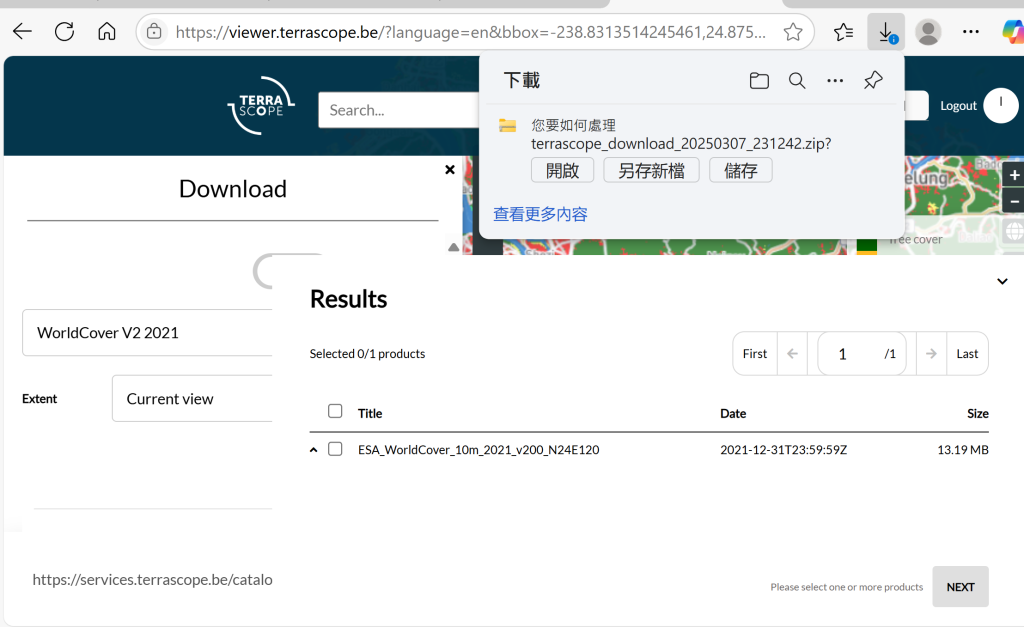Expand the ESA_WorldCover product row details
Image resolution: width=1024 pixels, height=627 pixels.
click(x=313, y=450)
